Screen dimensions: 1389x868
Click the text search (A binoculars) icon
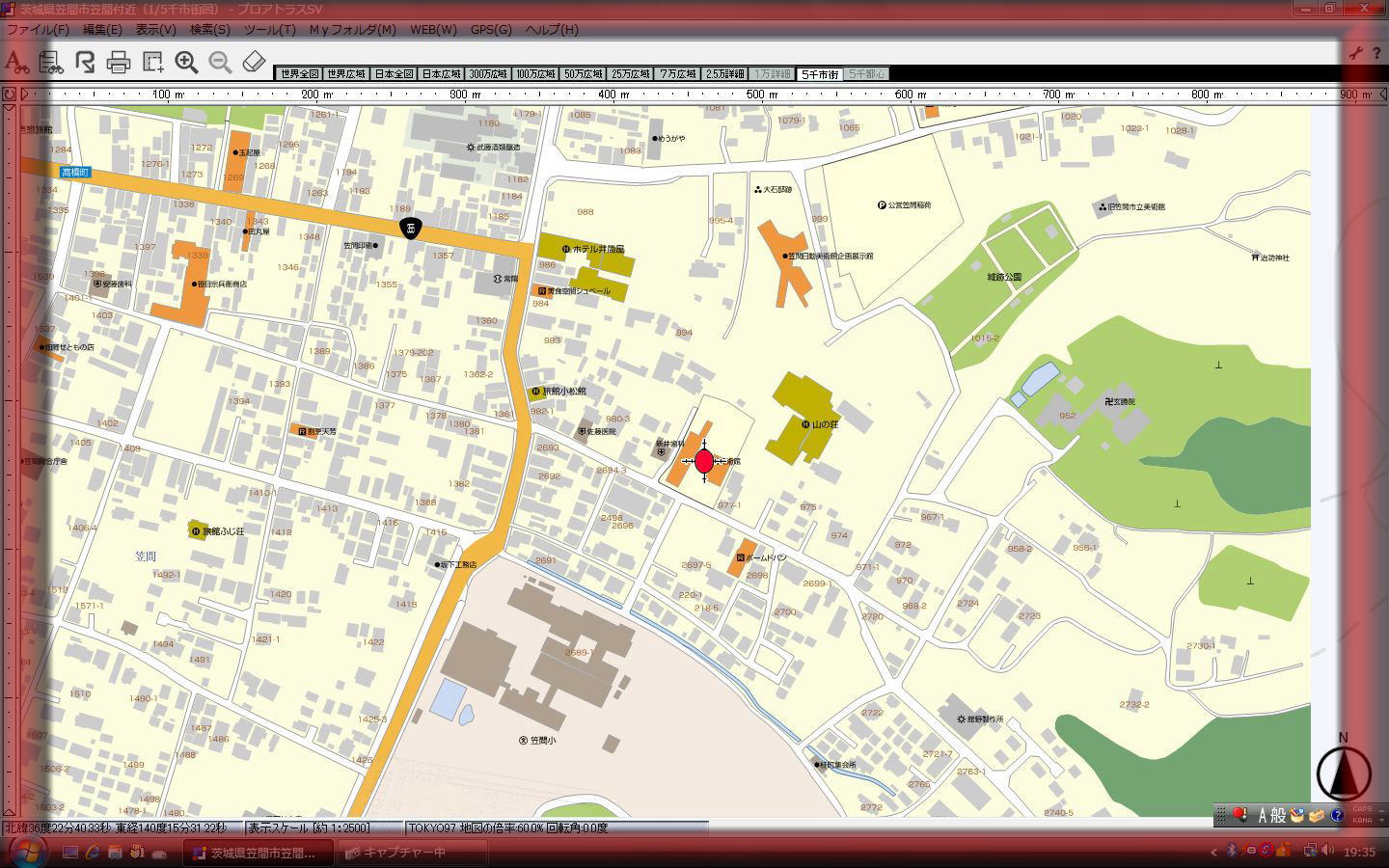[x=16, y=63]
